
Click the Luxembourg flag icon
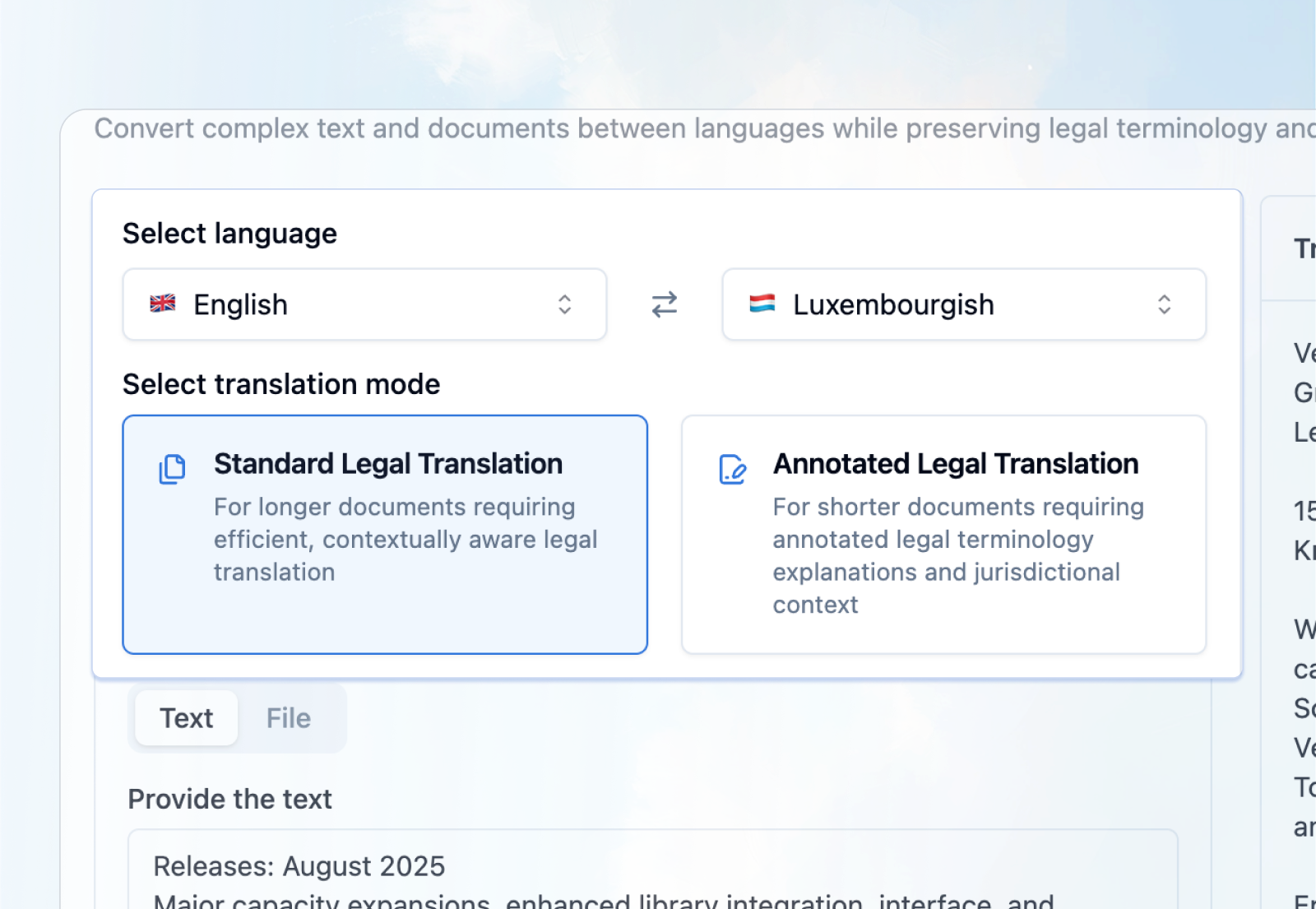pyautogui.click(x=763, y=304)
